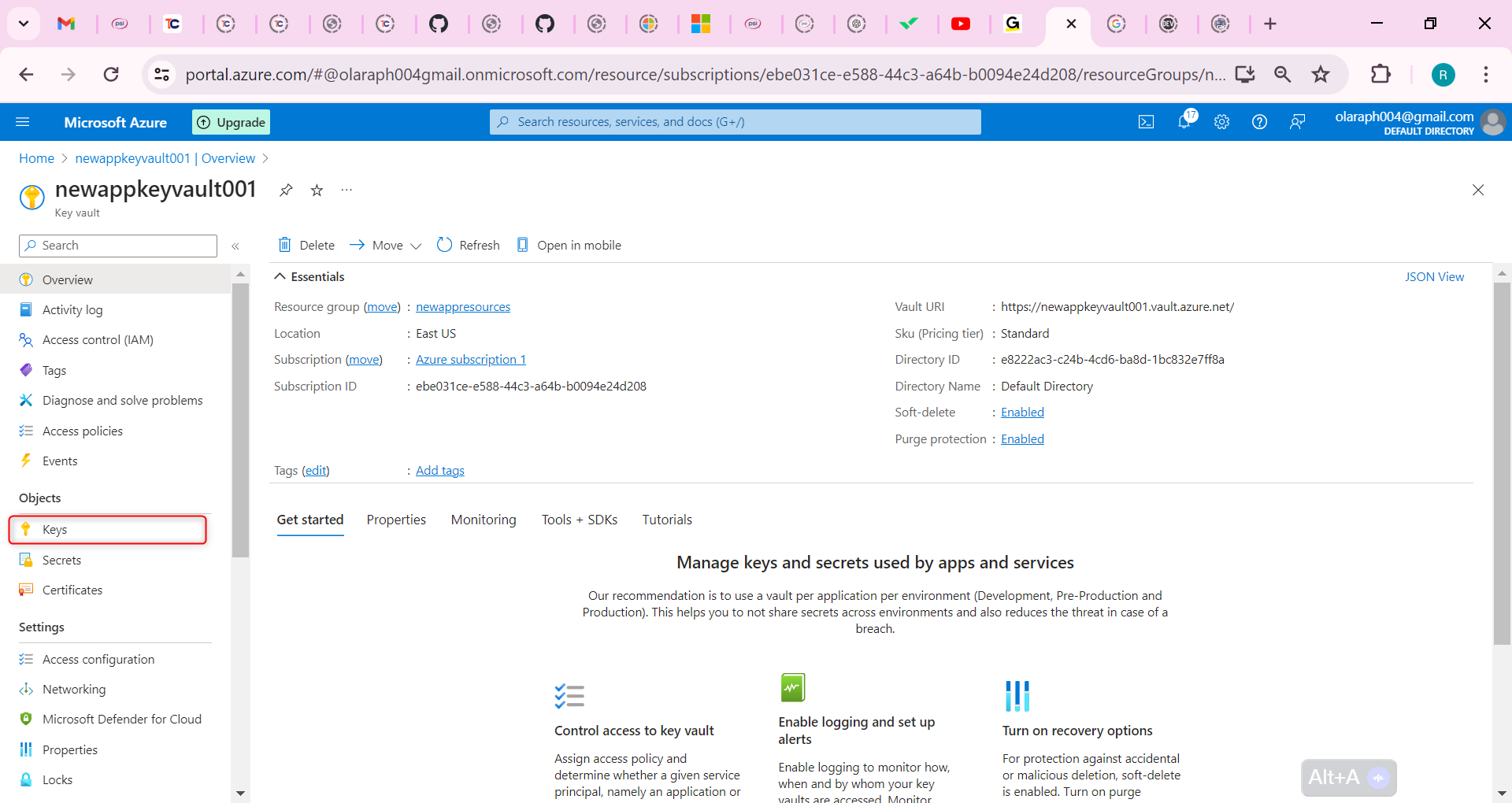Viewport: 1512px width, 803px height.
Task: Open Events menu item
Action: pos(115,461)
